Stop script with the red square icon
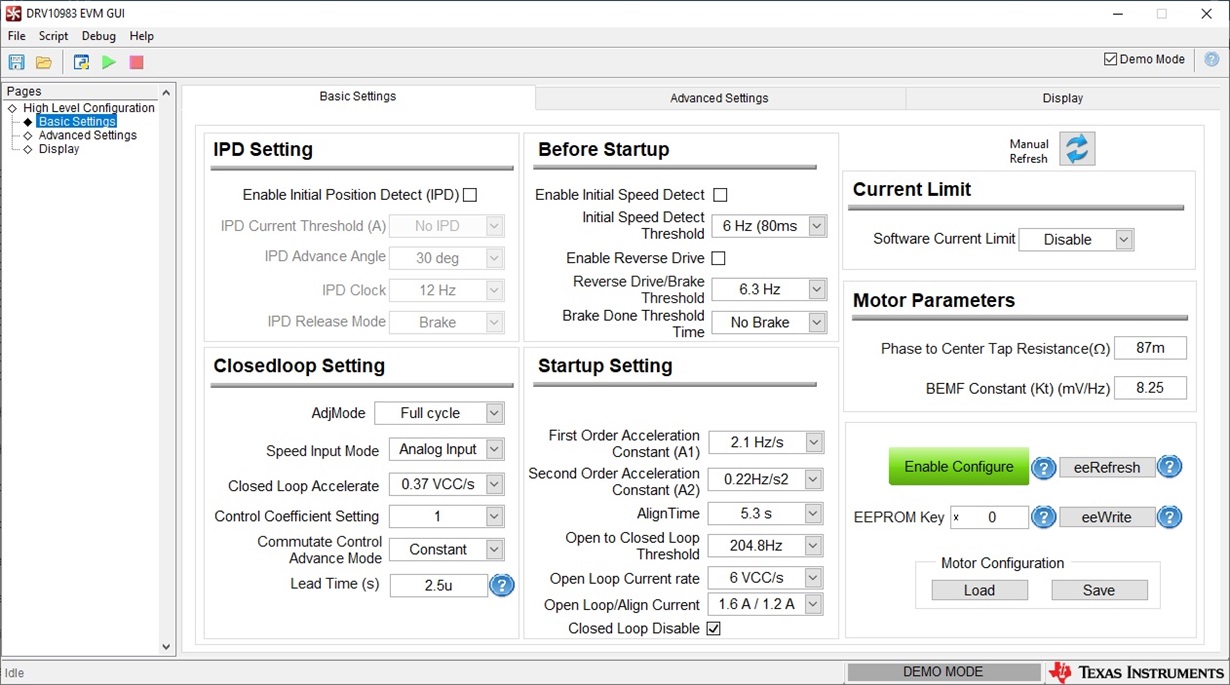The height and width of the screenshot is (685, 1230). (137, 62)
